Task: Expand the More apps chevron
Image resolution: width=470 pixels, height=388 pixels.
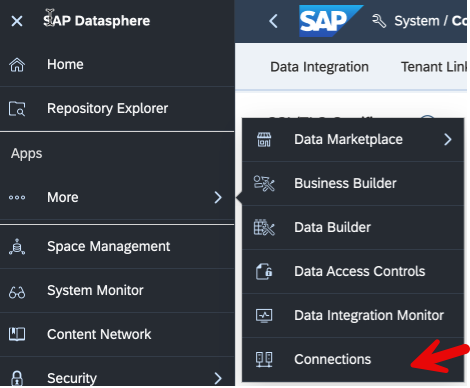Action: pyautogui.click(x=218, y=197)
